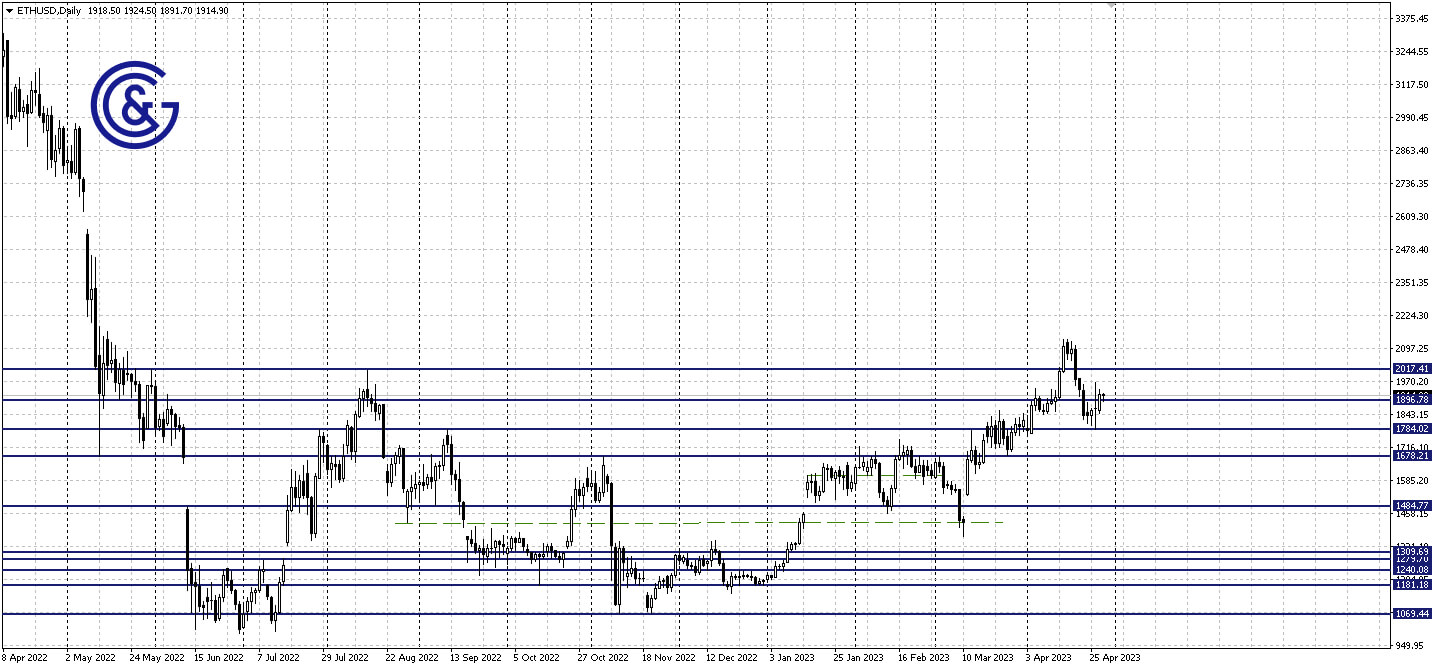Click the 1784.02 level price tag
This screenshot has width=1436, height=669.
click(x=1413, y=429)
